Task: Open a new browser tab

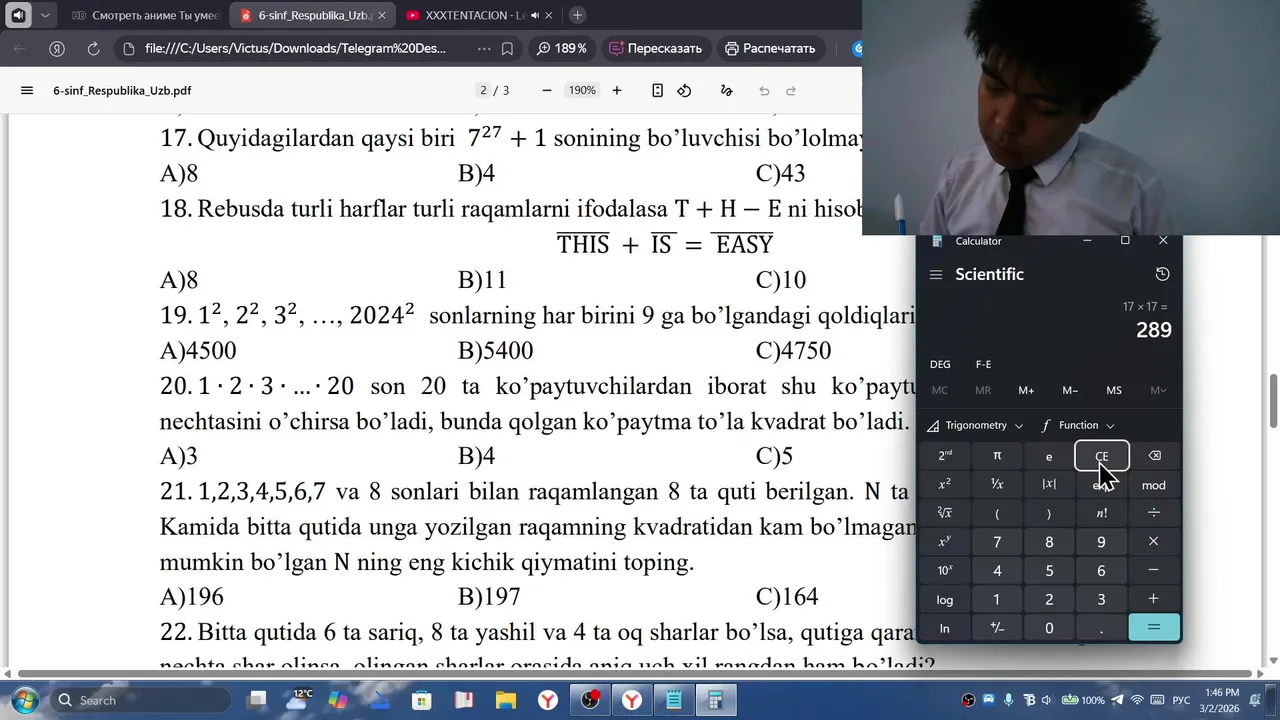Action: click(x=577, y=15)
